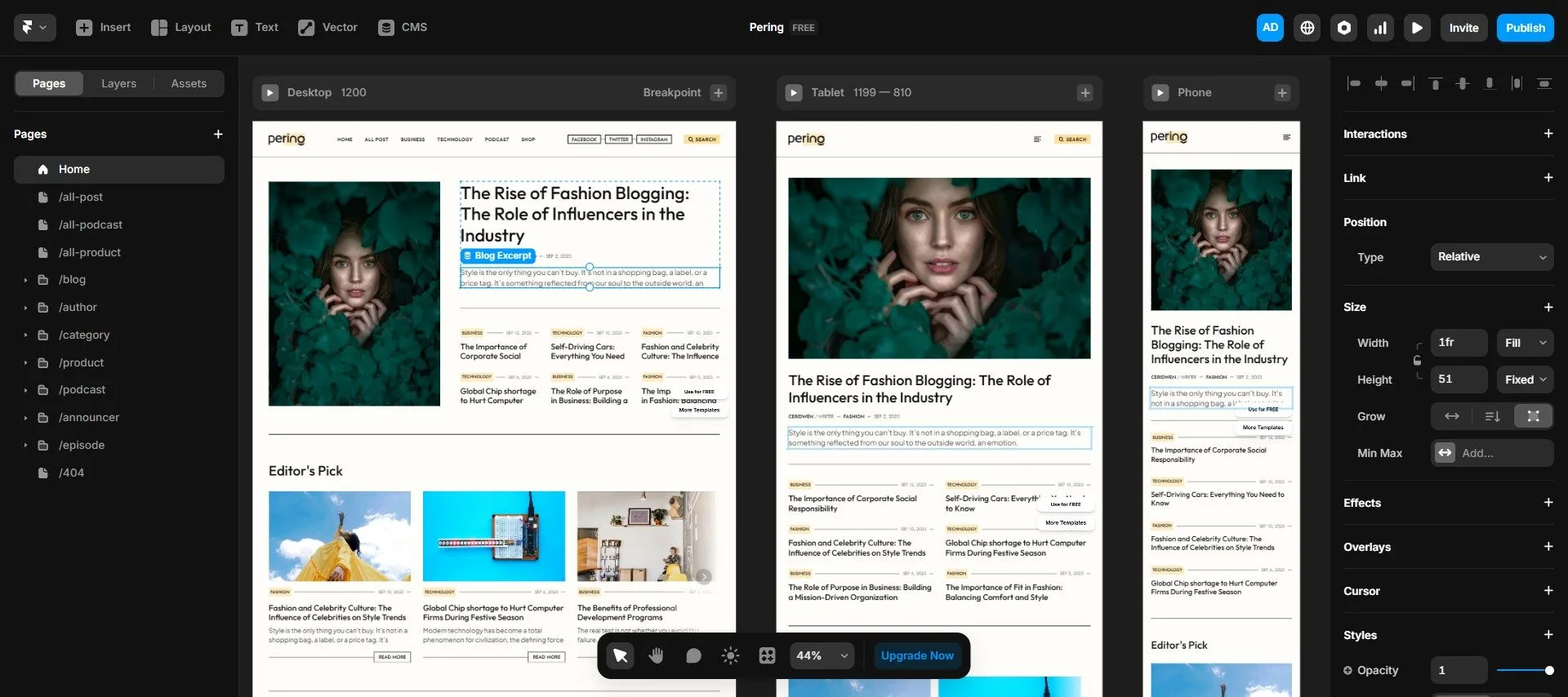
Task: Adjust the Opacity slider handle
Action: point(1548,670)
